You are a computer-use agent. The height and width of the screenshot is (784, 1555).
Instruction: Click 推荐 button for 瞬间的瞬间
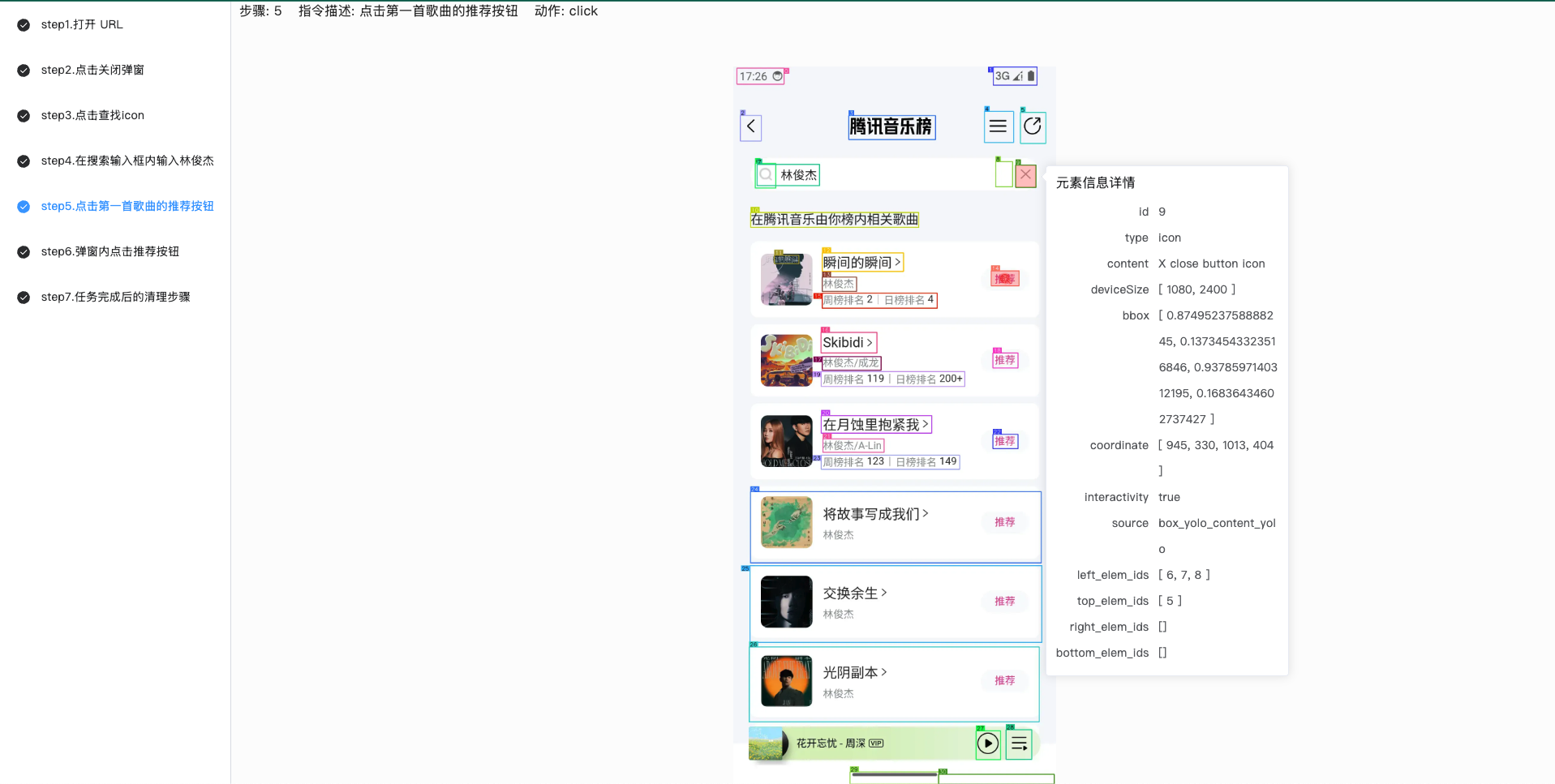point(1004,279)
